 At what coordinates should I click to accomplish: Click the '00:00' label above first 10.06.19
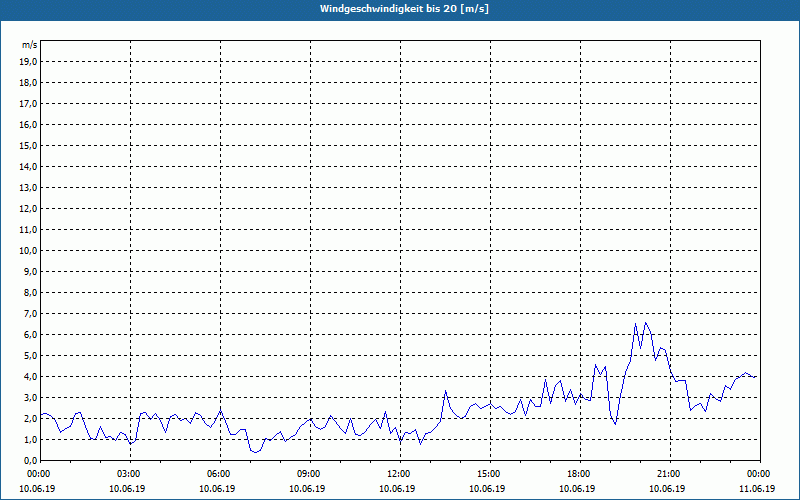click(x=38, y=474)
